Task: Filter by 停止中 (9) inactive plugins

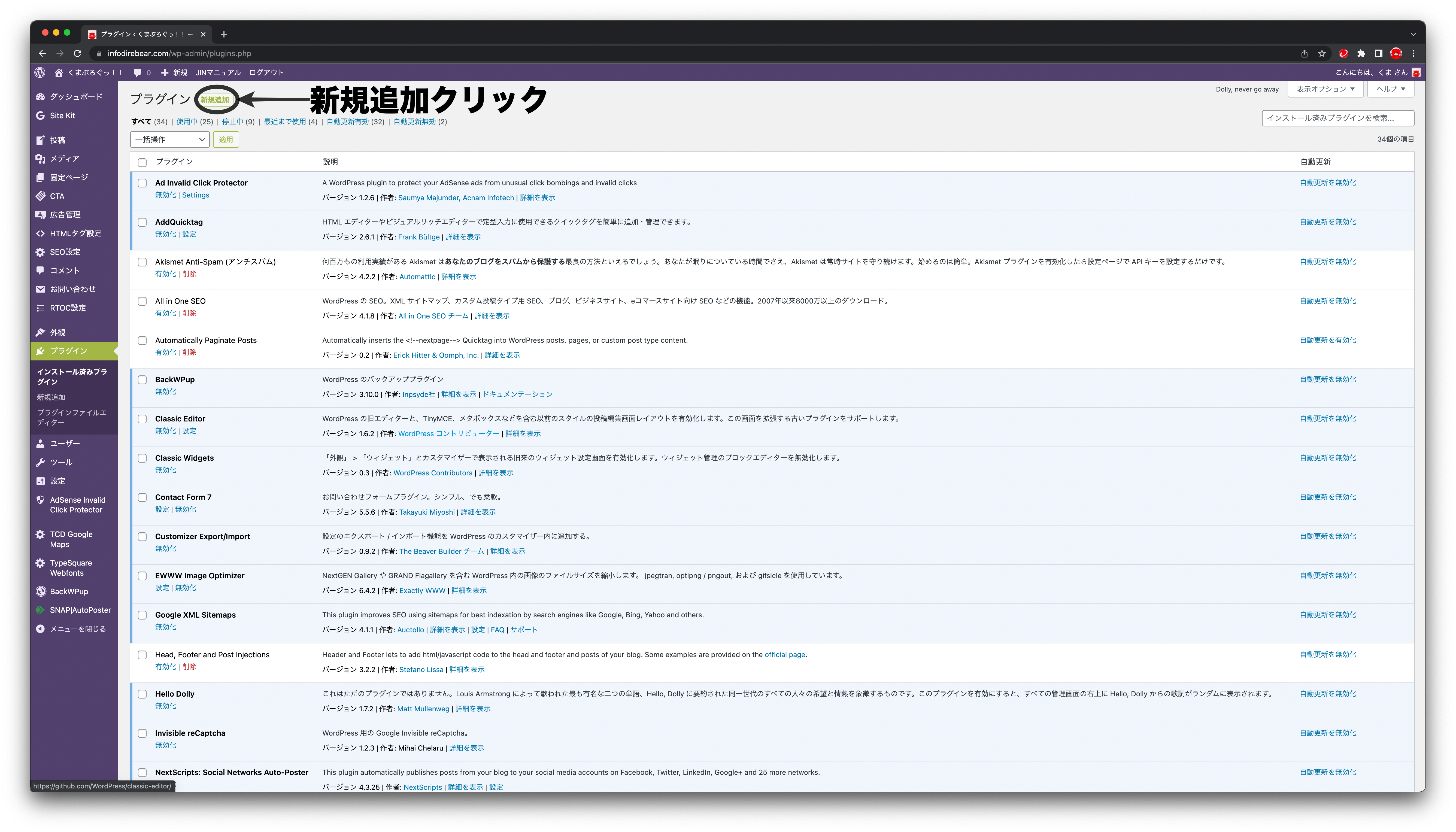Action: [x=238, y=122]
